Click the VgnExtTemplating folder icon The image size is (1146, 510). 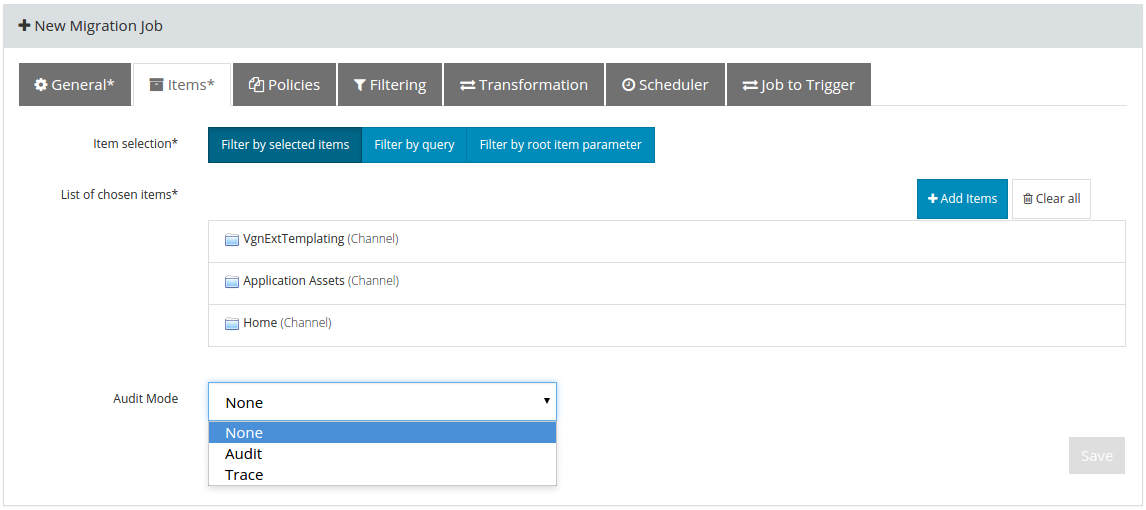[232, 240]
